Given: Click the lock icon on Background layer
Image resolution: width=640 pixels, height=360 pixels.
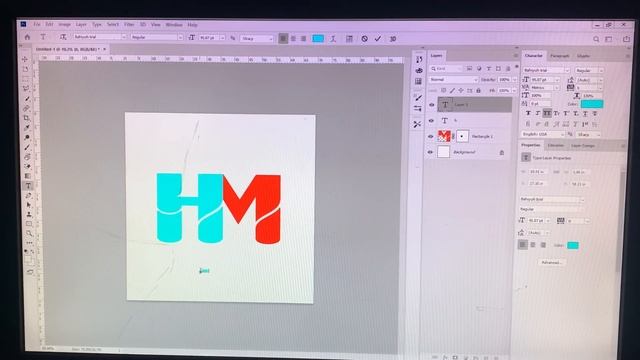Looking at the screenshot, I should point(502,153).
